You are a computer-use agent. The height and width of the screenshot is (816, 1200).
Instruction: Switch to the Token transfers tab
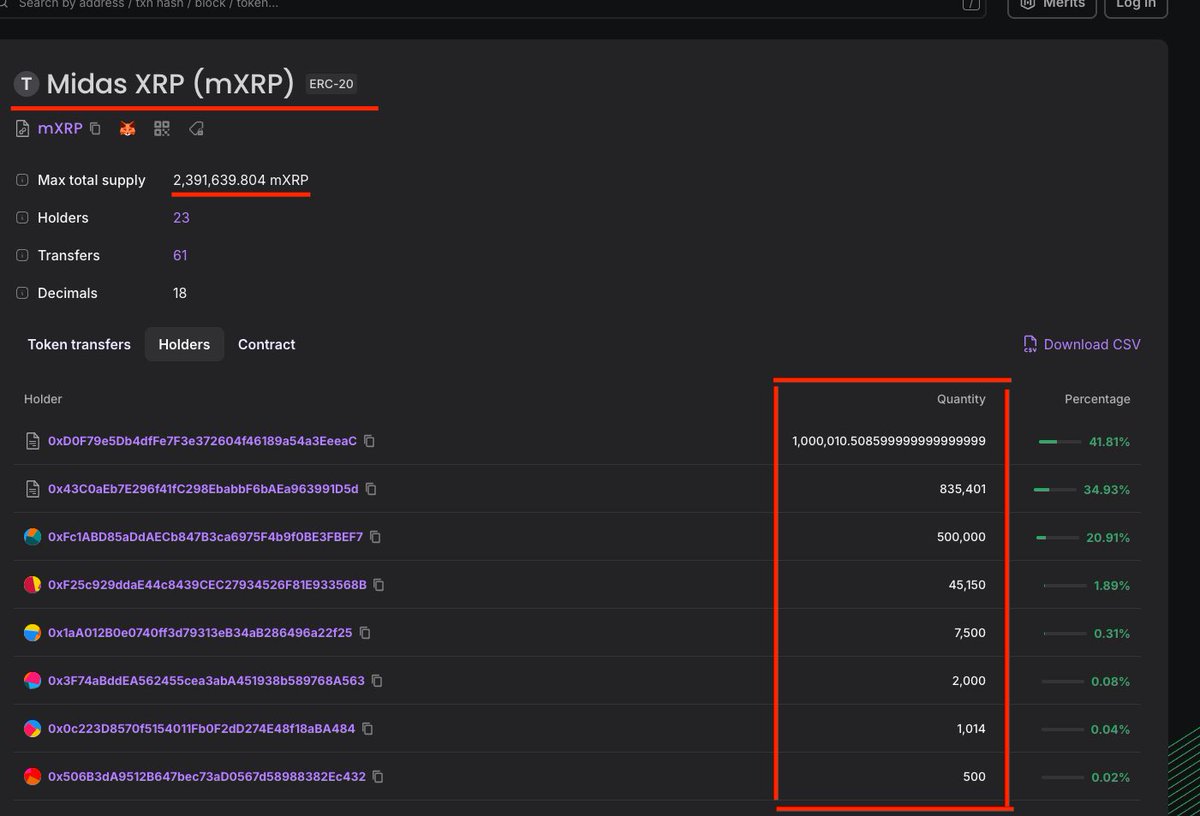79,344
